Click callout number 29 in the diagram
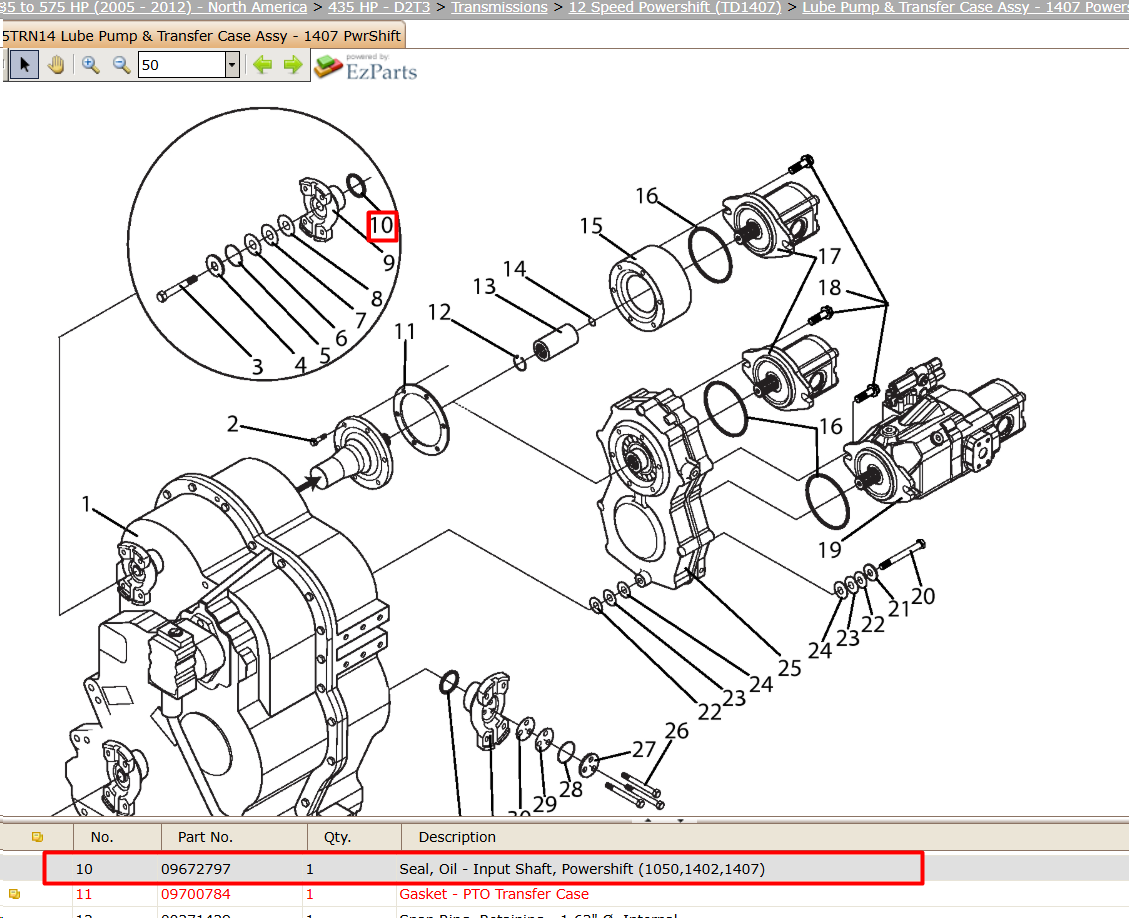1129x918 pixels. coord(545,804)
